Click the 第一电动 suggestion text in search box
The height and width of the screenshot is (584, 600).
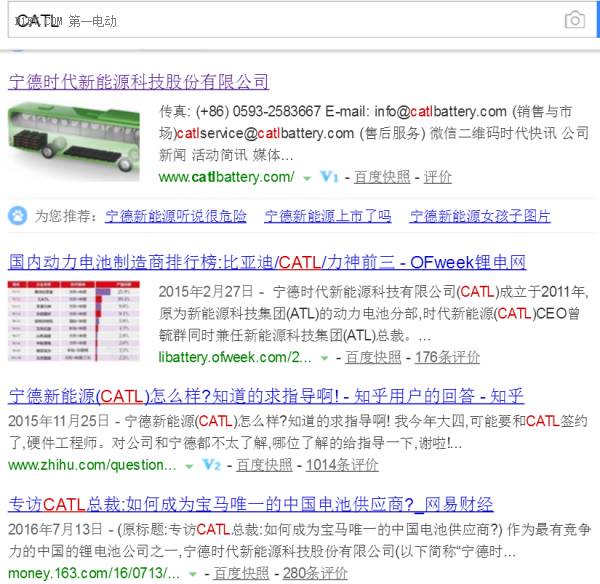(x=93, y=21)
